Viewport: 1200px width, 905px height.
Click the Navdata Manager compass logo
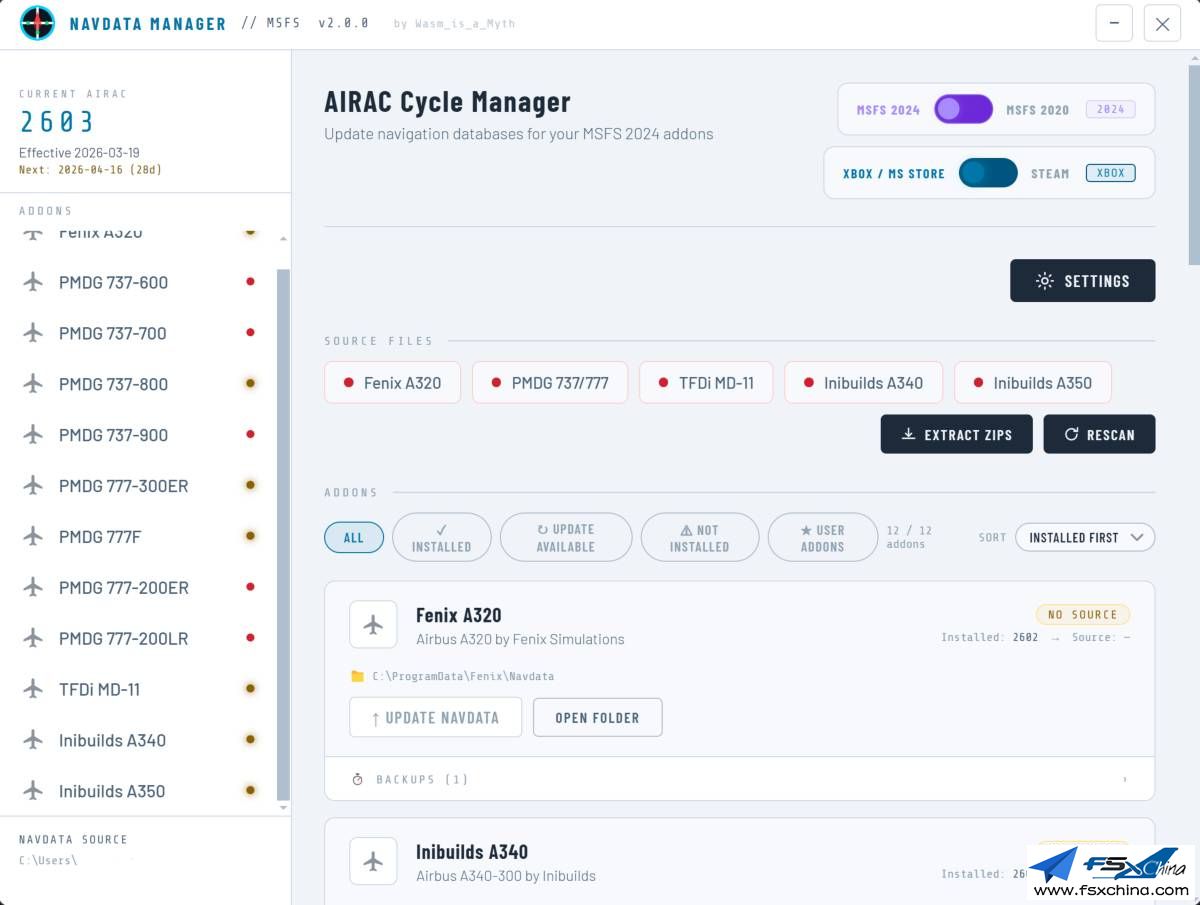click(x=37, y=23)
